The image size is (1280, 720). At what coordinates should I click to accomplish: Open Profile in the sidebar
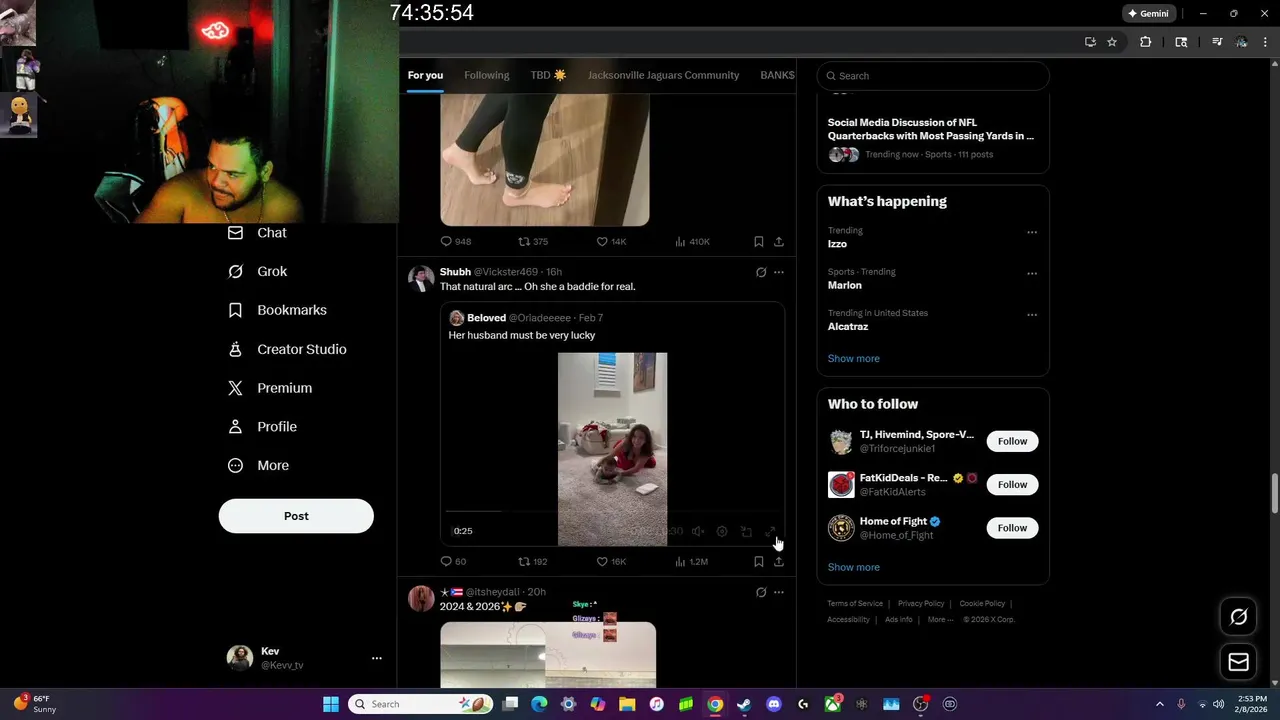(x=262, y=427)
